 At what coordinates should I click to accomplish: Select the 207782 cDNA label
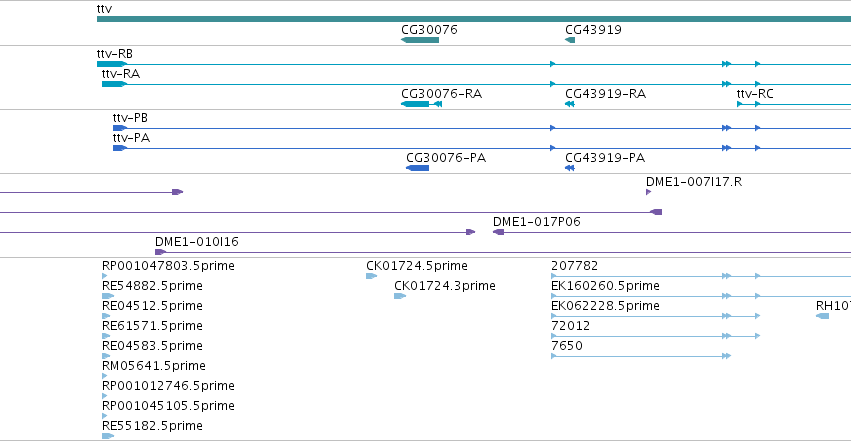(574, 266)
